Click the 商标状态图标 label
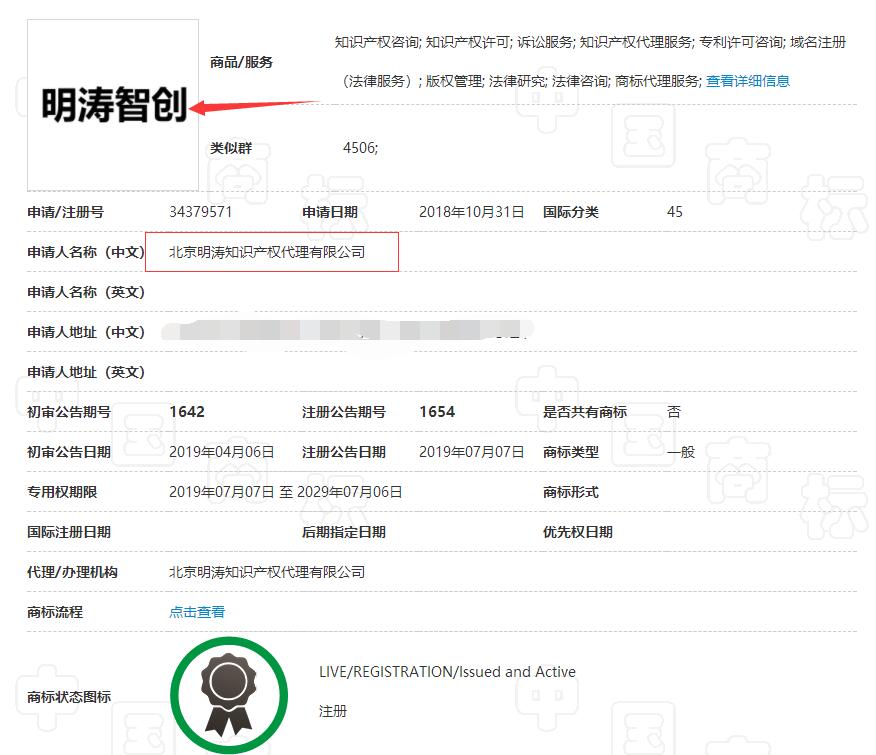 point(69,697)
